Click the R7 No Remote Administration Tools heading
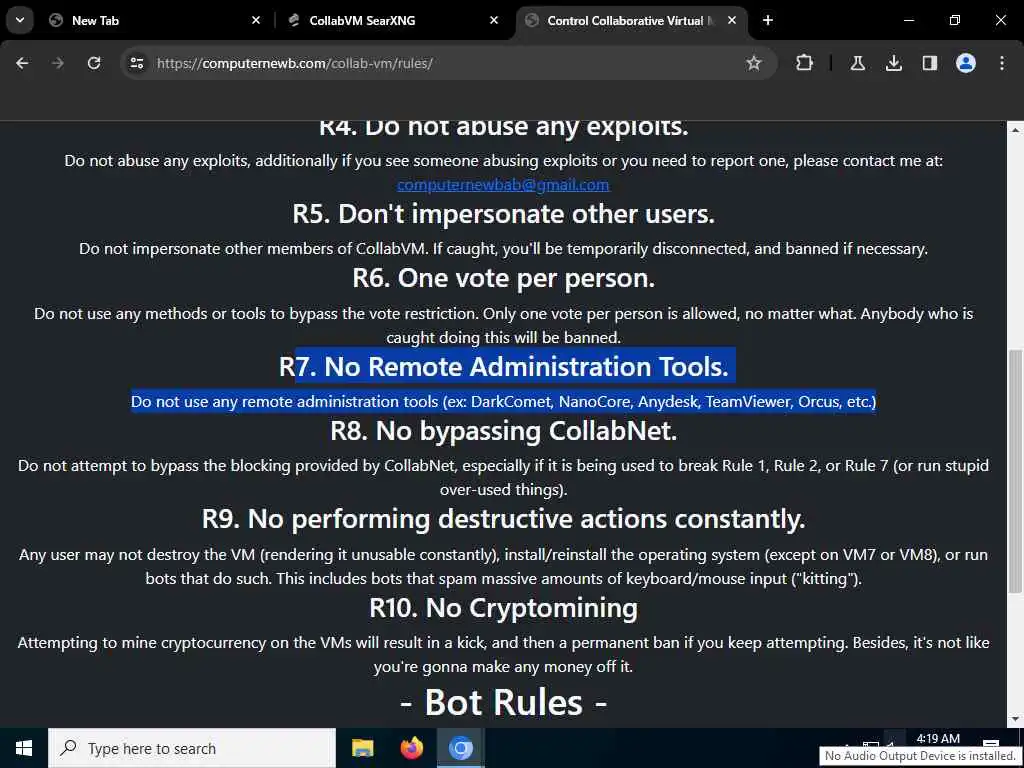Image resolution: width=1024 pixels, height=768 pixels. 504,366
